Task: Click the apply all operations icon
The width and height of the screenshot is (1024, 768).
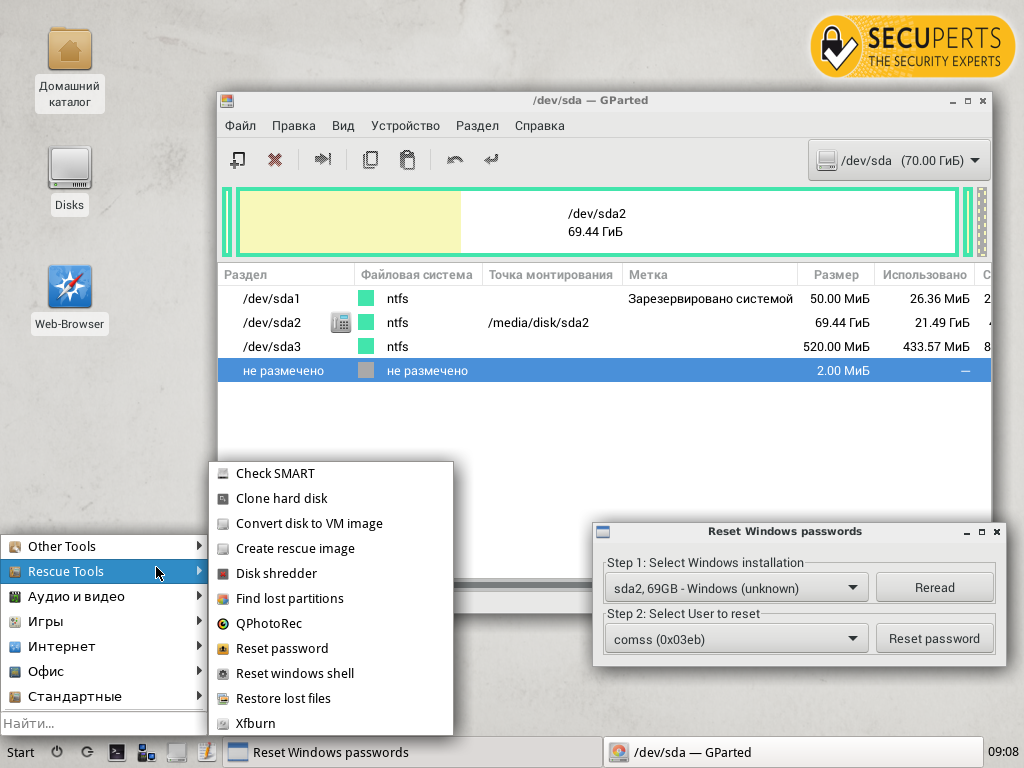Action: [x=491, y=159]
